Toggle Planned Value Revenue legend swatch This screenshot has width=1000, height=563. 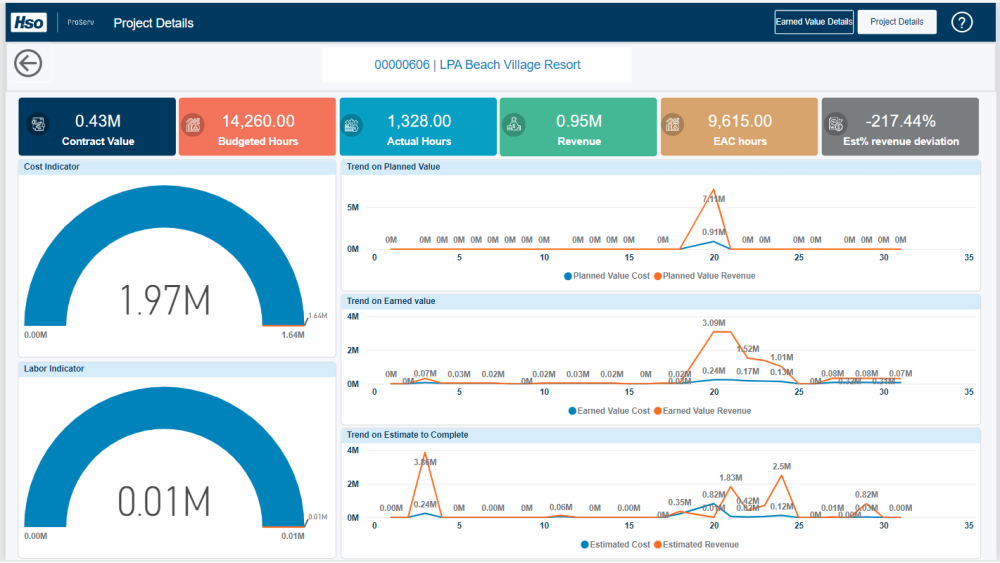coord(658,276)
